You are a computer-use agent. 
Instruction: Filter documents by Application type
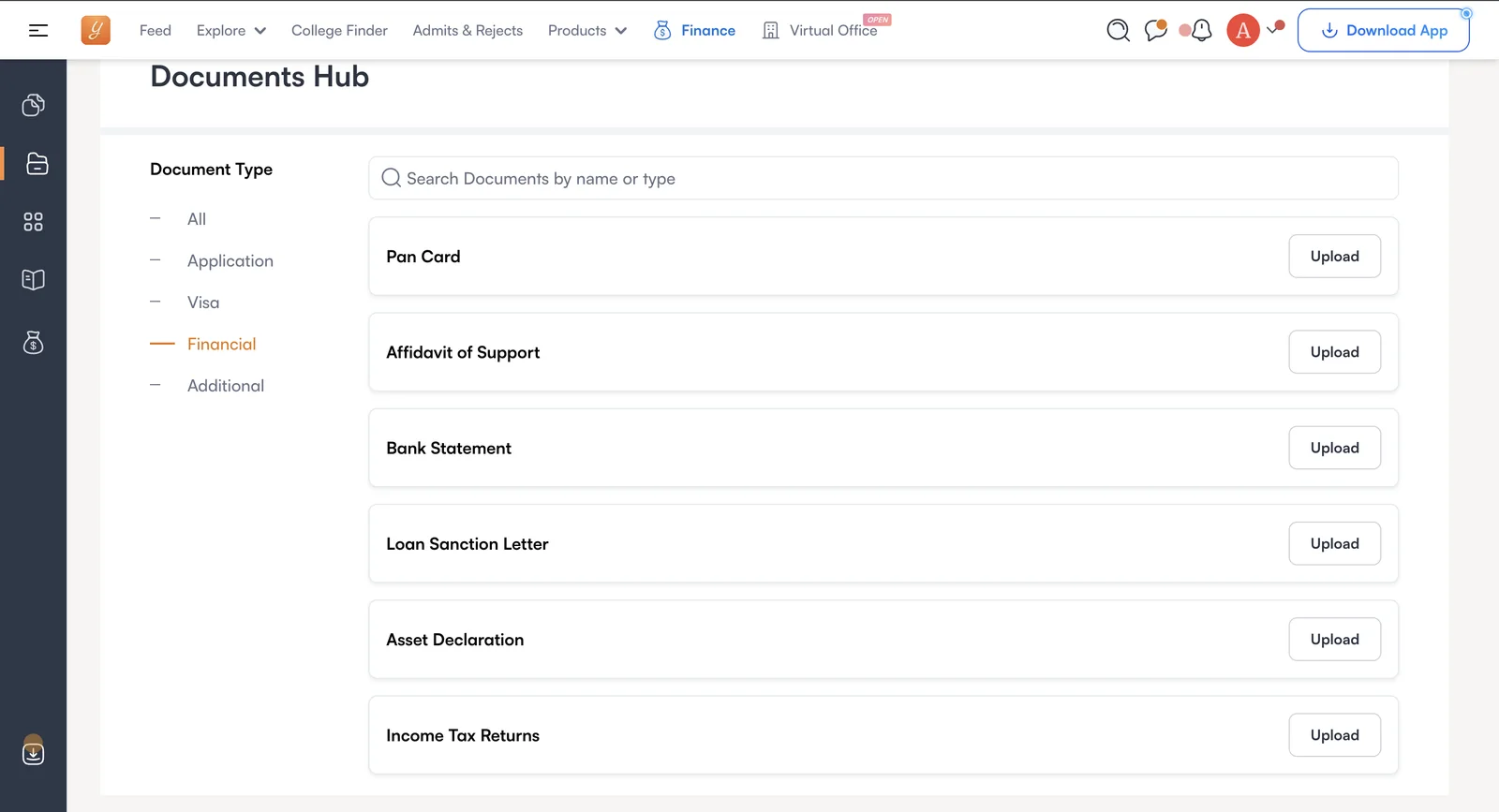pos(230,261)
